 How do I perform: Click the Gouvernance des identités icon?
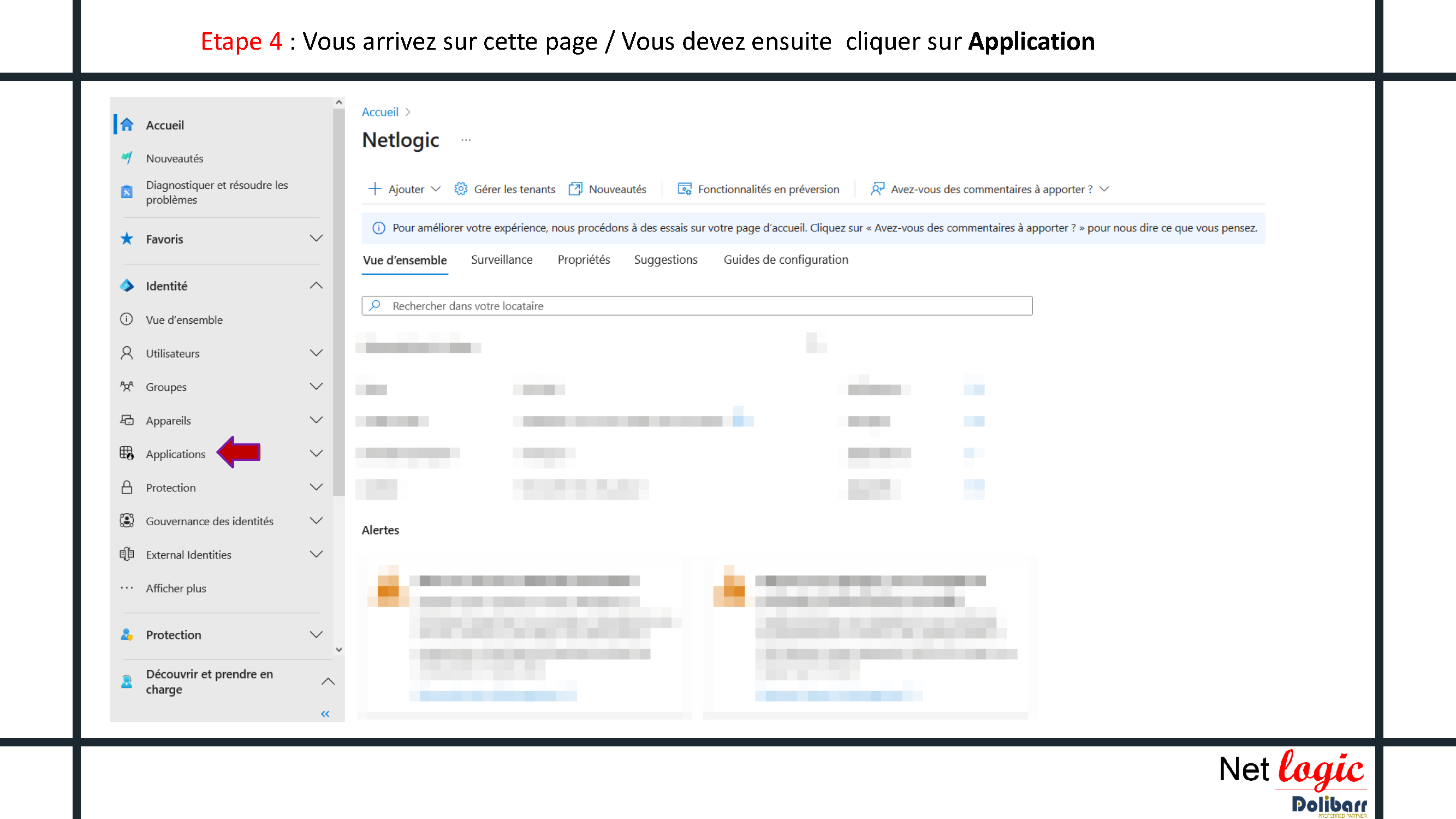[x=127, y=520]
